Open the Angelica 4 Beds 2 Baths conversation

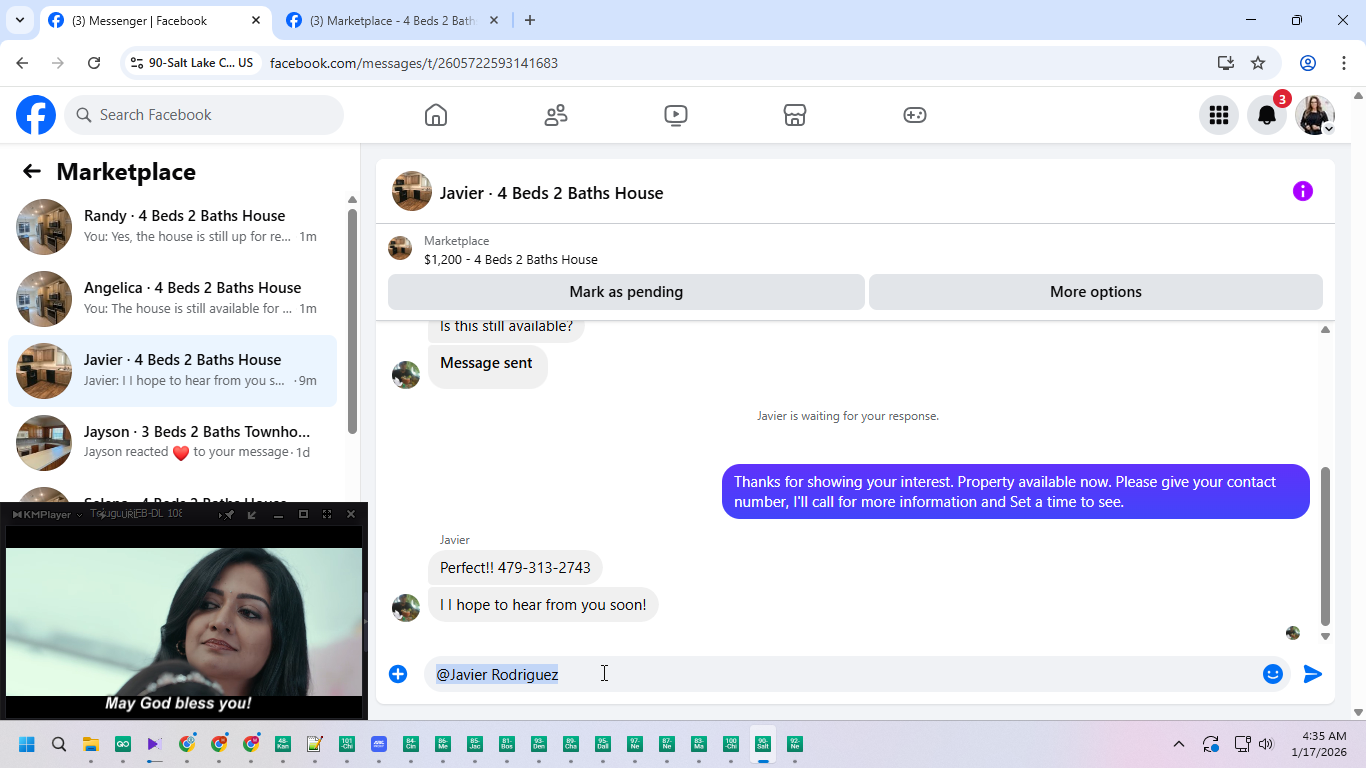point(172,298)
